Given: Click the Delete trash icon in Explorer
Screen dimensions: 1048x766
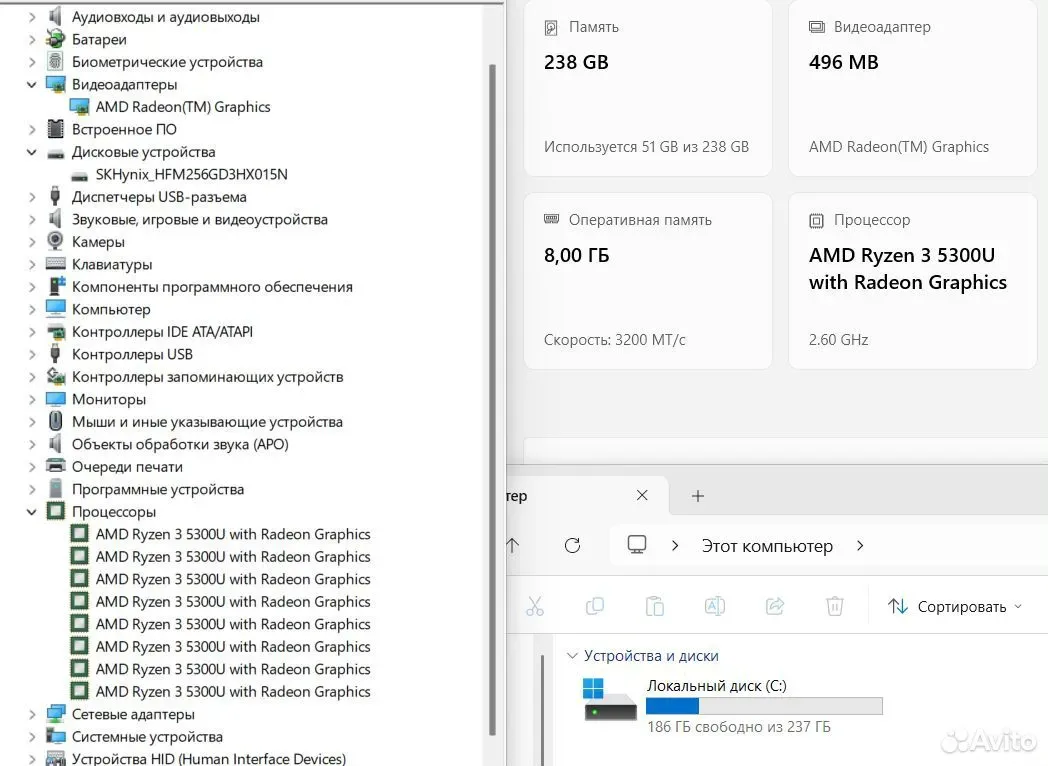Looking at the screenshot, I should (x=835, y=606).
